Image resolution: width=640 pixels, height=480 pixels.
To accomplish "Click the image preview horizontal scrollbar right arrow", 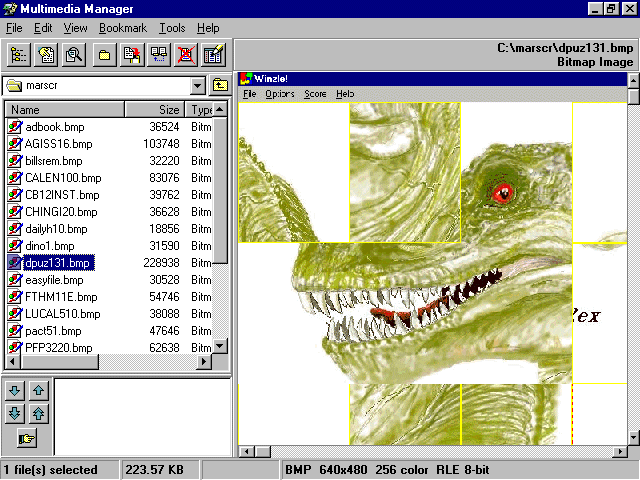I will (x=620, y=452).
